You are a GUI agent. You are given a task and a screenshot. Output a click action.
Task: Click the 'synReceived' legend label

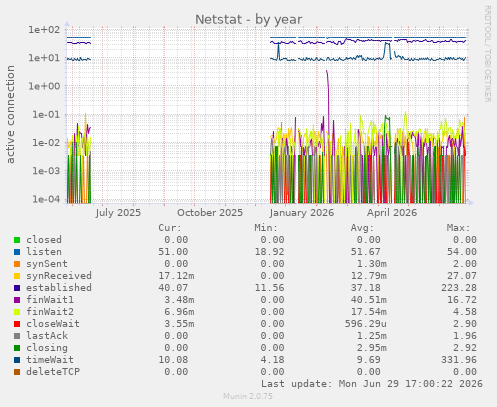coord(59,276)
